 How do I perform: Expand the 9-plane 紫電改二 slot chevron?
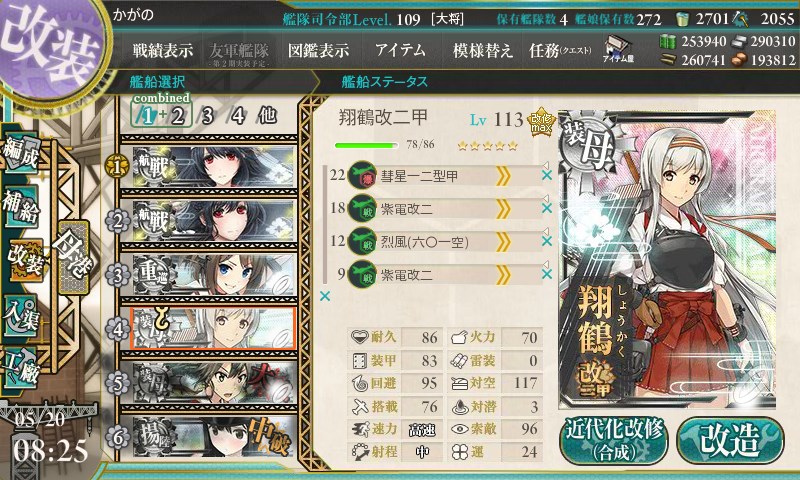point(503,275)
